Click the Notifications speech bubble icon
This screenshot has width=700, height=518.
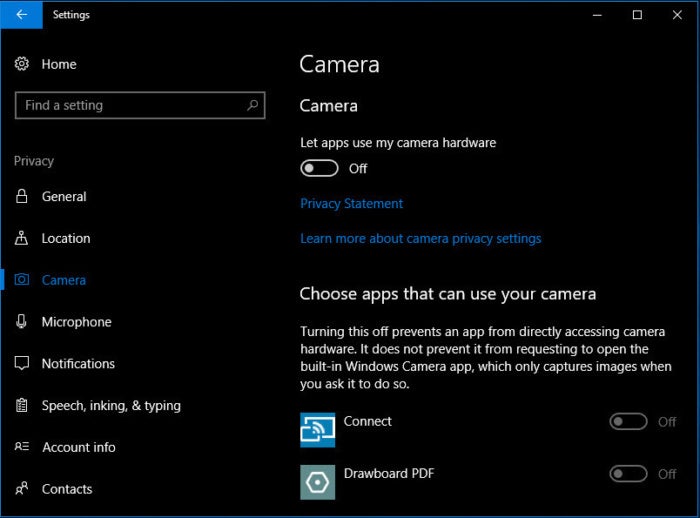(x=21, y=363)
